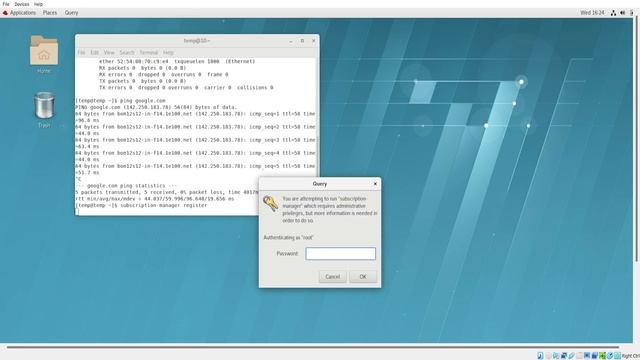Screen dimensions: 640x360
Task: Click the 'ping google.com' command line
Action: pos(120,100)
